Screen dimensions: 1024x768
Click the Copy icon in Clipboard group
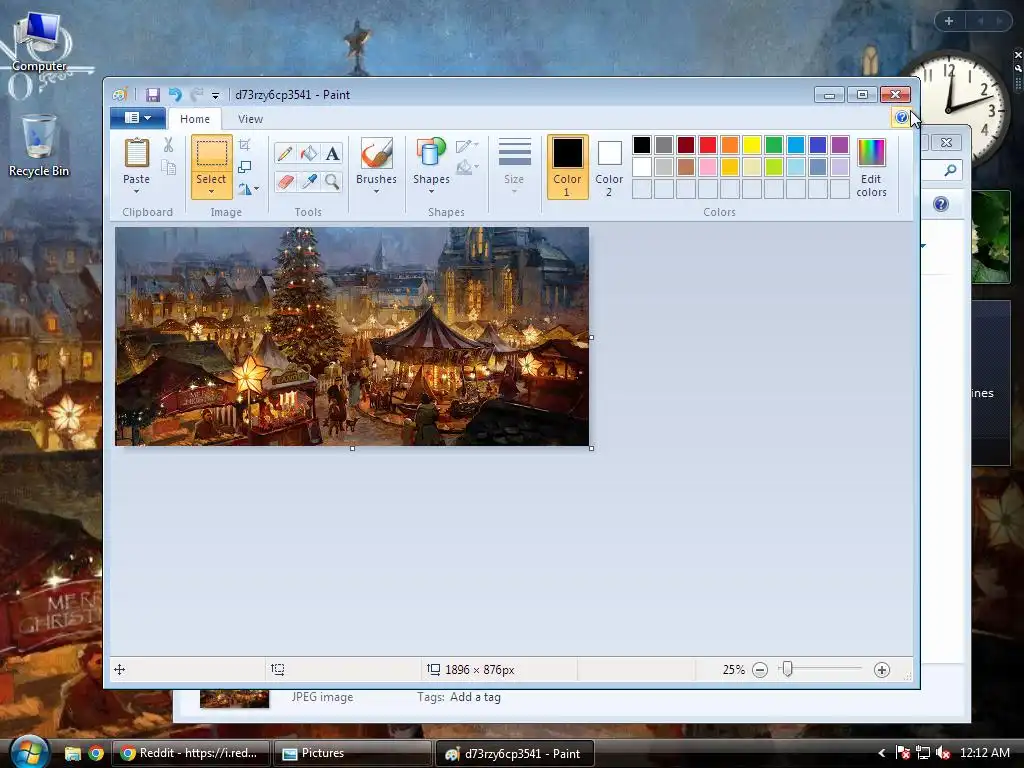(168, 168)
